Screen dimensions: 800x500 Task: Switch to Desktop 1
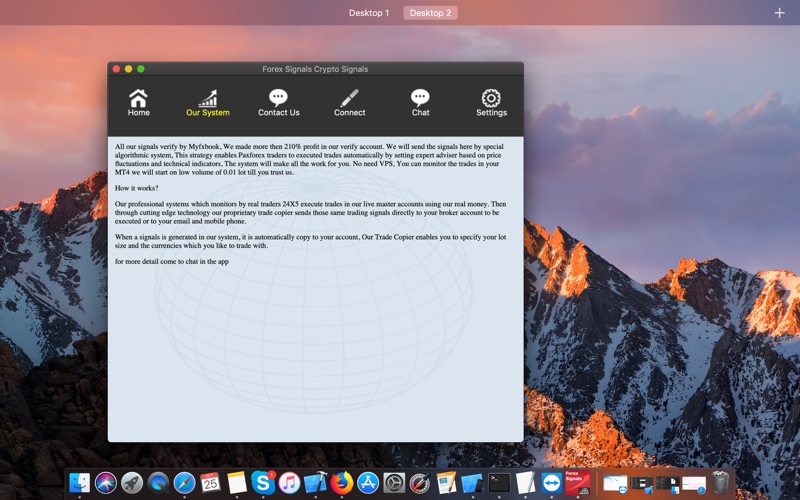tap(369, 13)
